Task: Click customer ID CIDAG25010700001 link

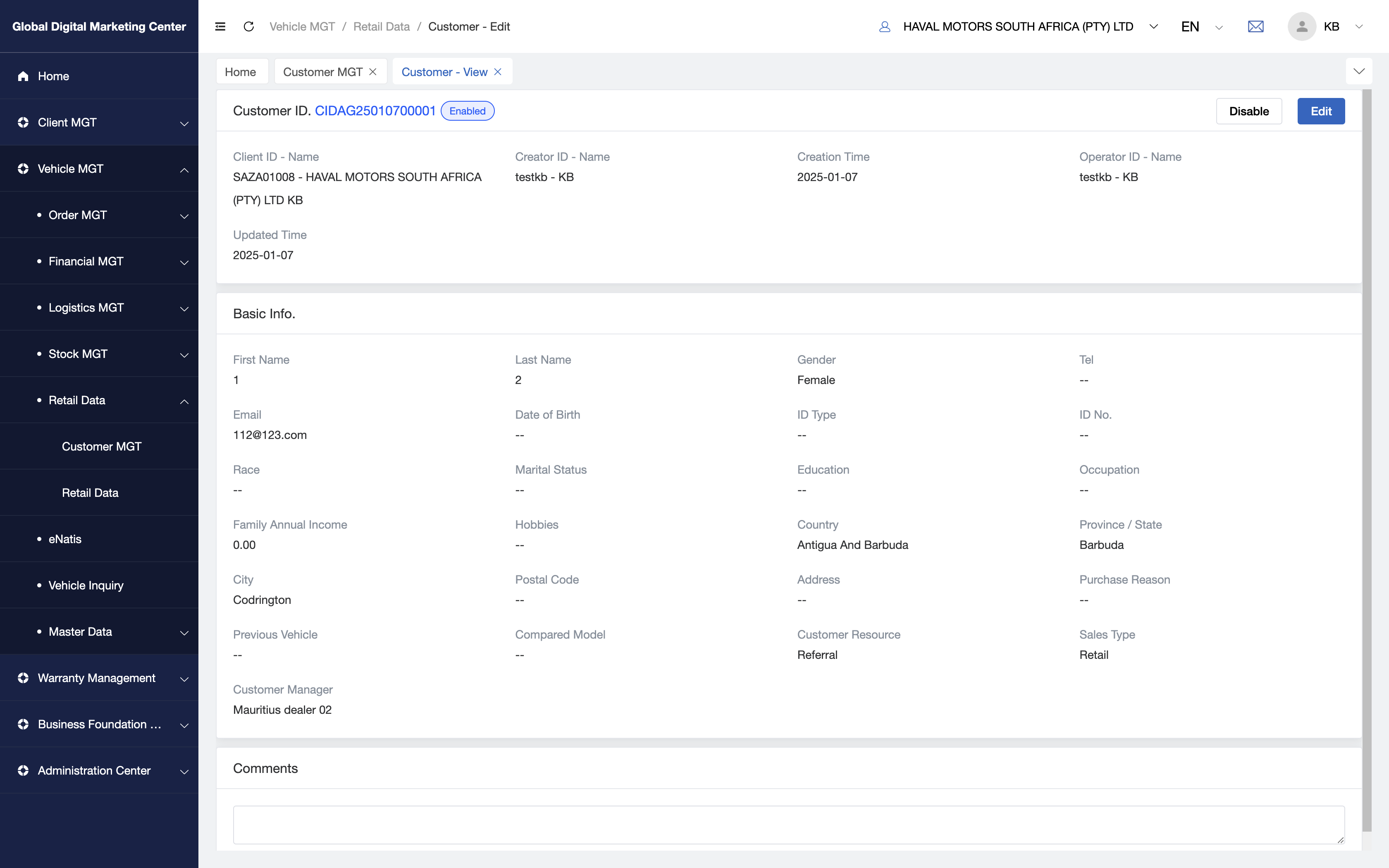Action: point(375,111)
